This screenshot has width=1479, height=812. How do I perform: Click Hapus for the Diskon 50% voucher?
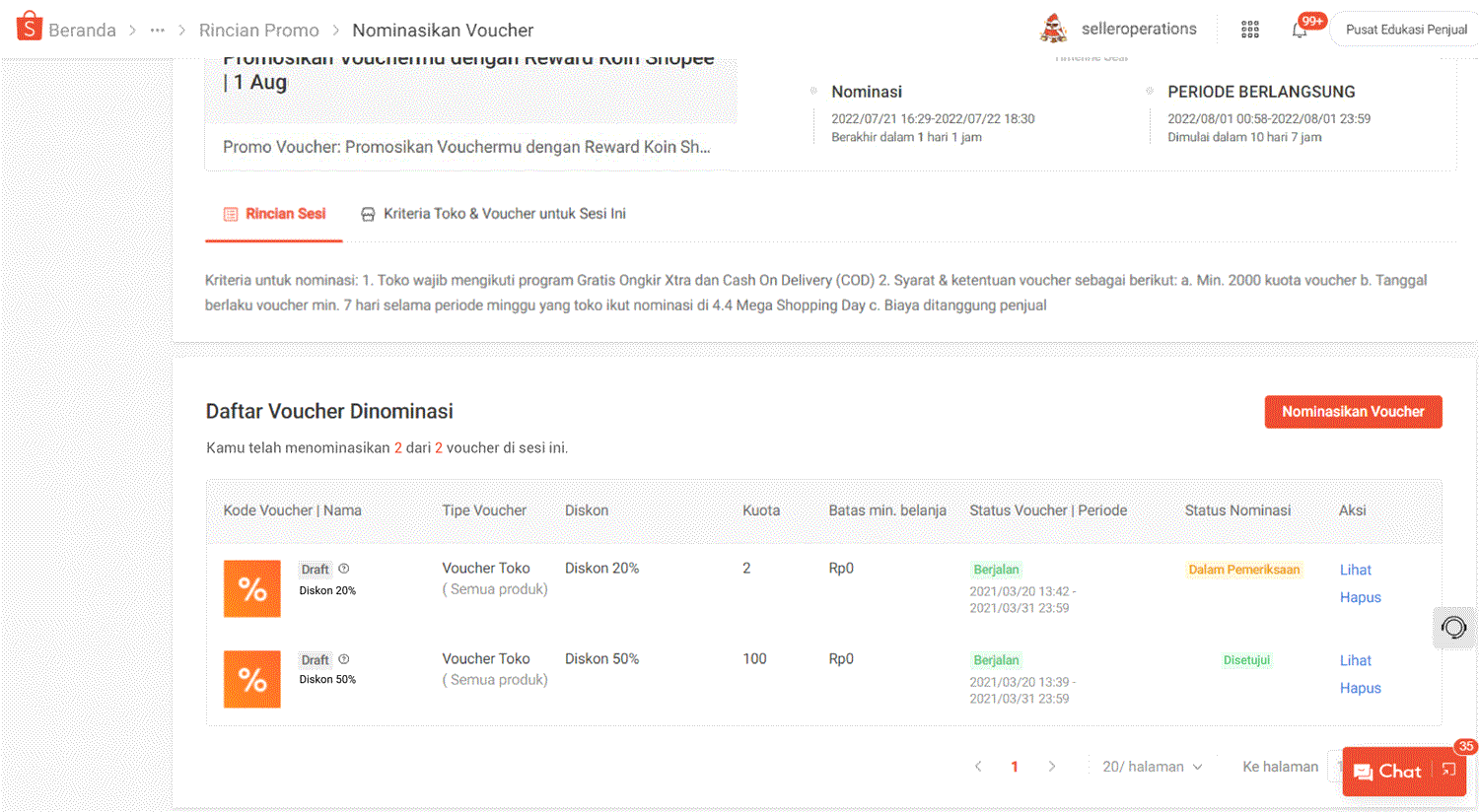(x=1360, y=688)
